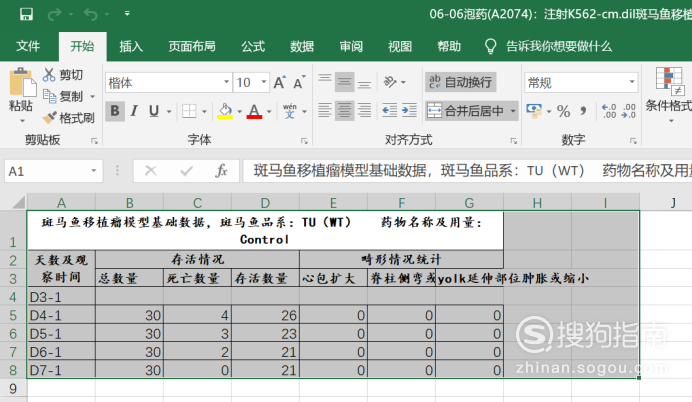The image size is (692, 402).
Task: Click the 粘贴 paste icon
Action: click(x=22, y=82)
